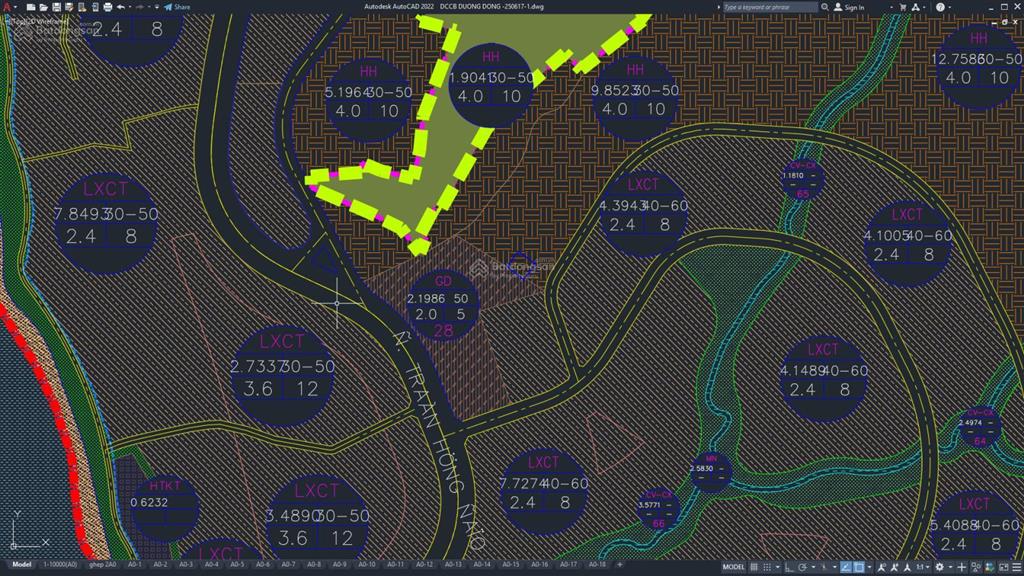Click the Open file icon
The width and height of the screenshot is (1024, 576).
pos(43,7)
